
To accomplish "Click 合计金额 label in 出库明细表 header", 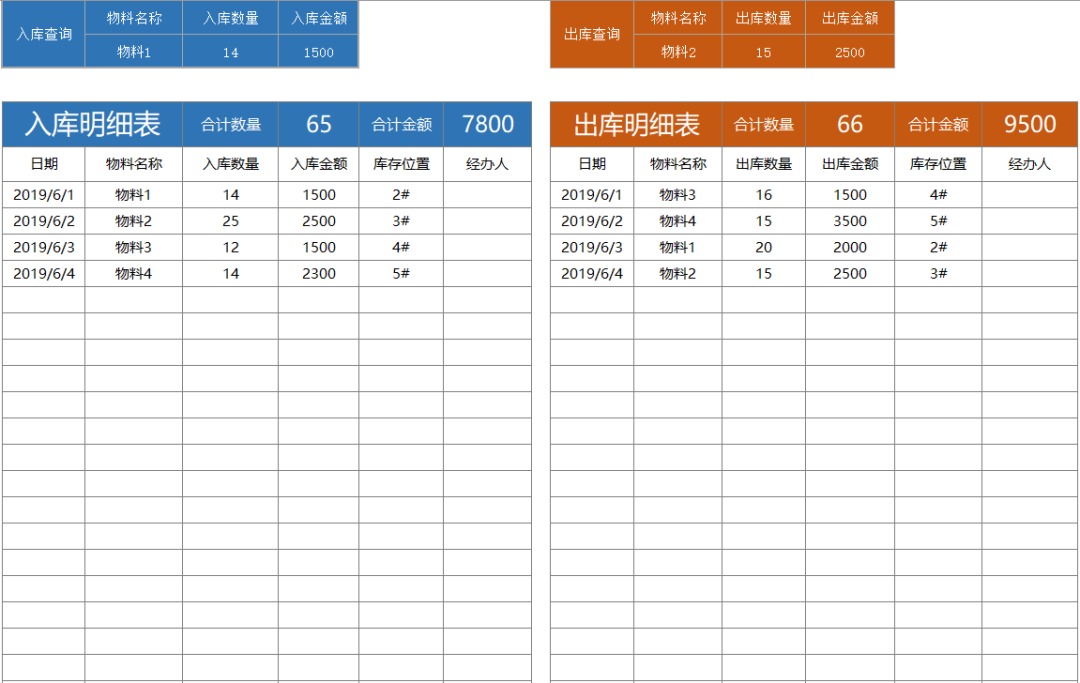I will click(938, 124).
